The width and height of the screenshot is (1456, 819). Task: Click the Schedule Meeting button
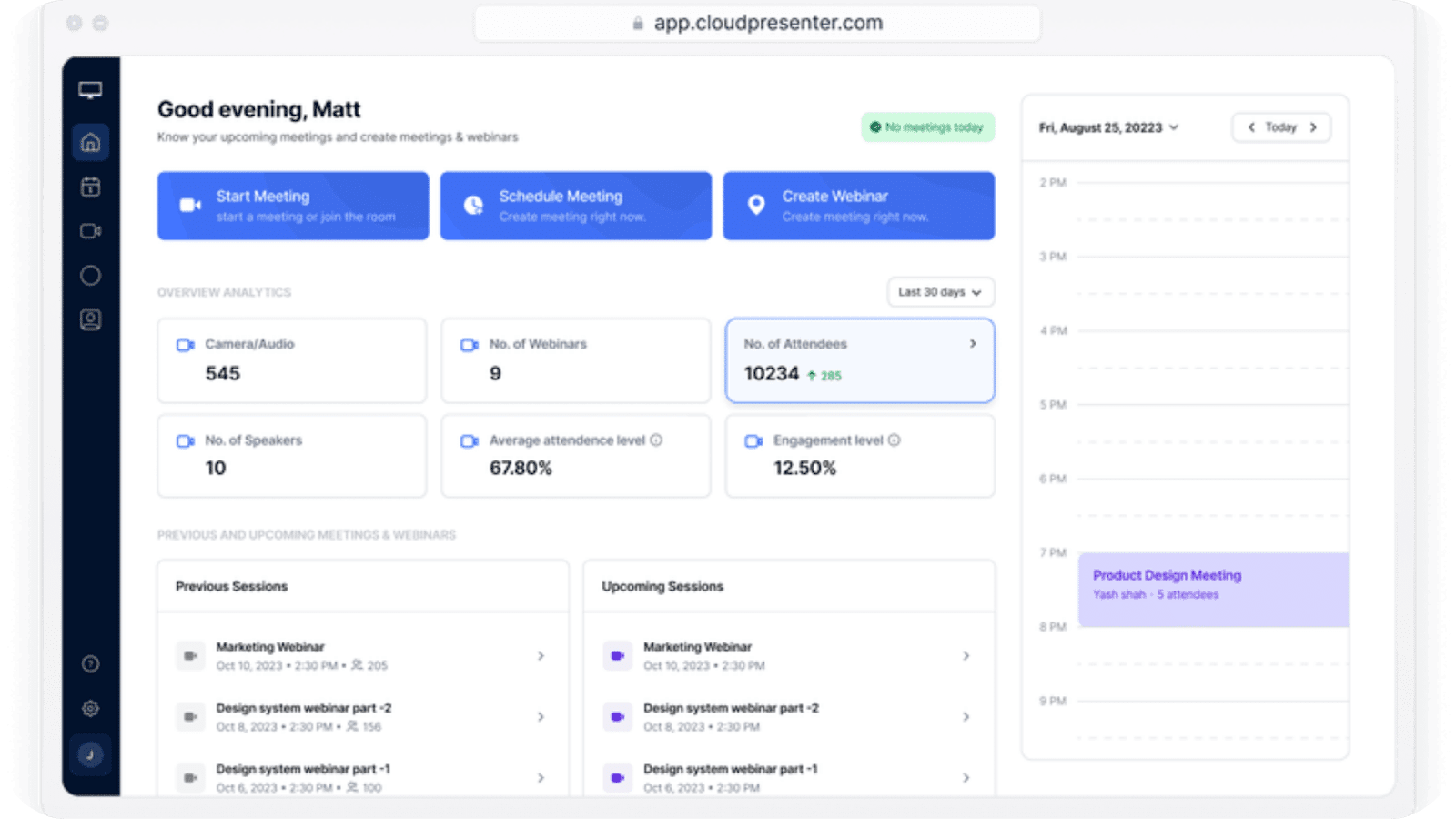click(576, 206)
